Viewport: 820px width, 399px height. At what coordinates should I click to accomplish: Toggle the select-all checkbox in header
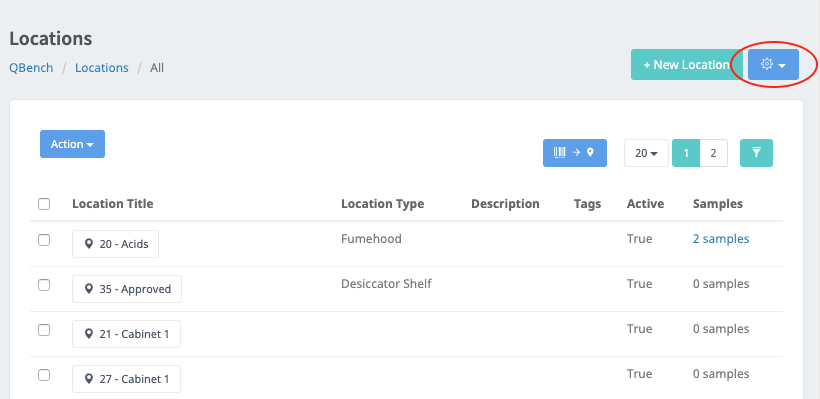tap(44, 204)
